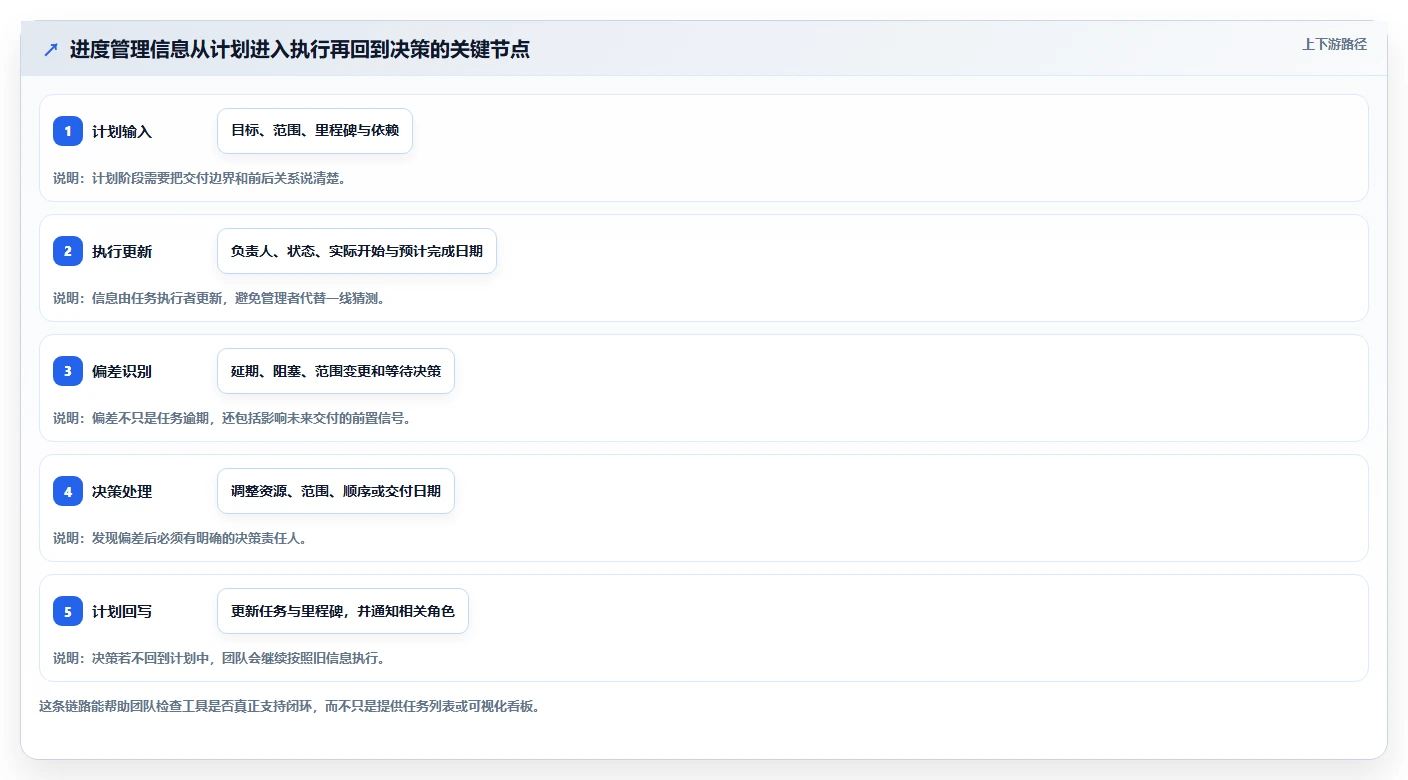The height and width of the screenshot is (780, 1408).
Task: Click the arrow icon beside the title
Action: pyautogui.click(x=51, y=50)
